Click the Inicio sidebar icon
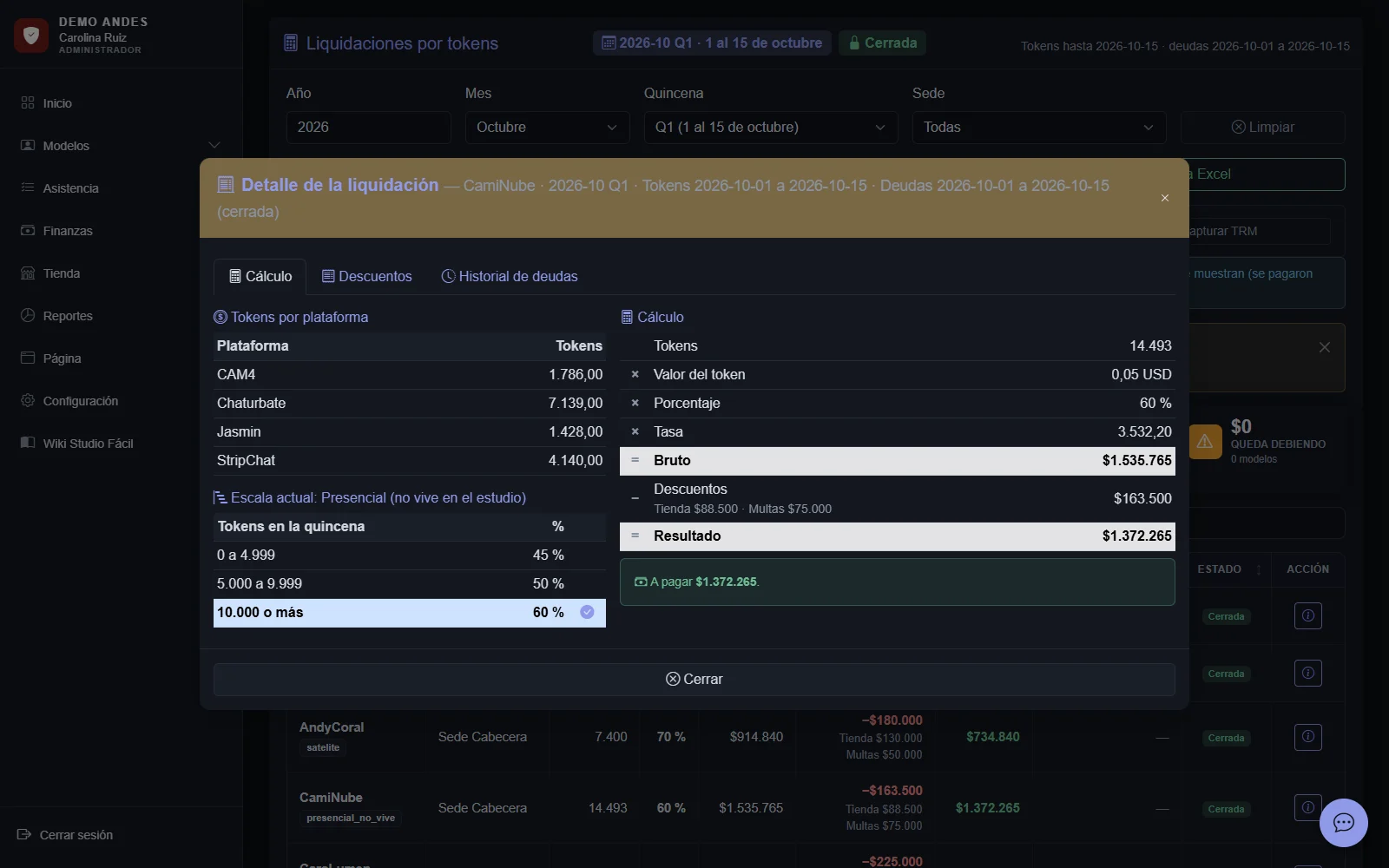The width and height of the screenshot is (1389, 868). click(28, 102)
